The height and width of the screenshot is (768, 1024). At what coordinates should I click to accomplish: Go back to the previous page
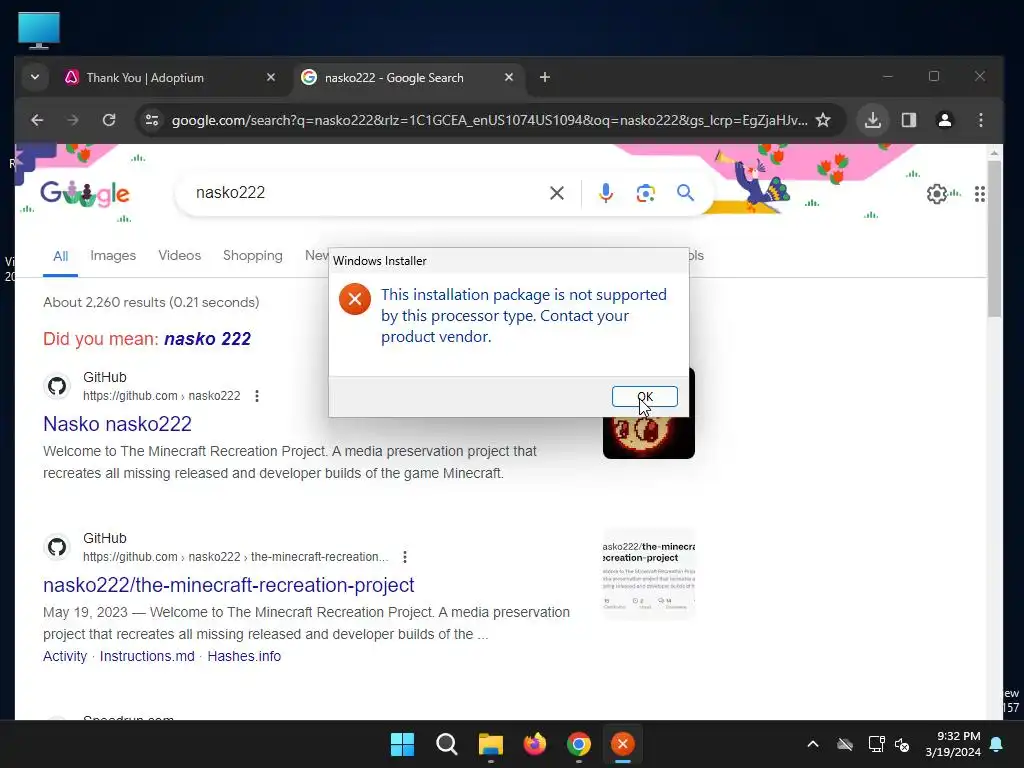tap(37, 120)
